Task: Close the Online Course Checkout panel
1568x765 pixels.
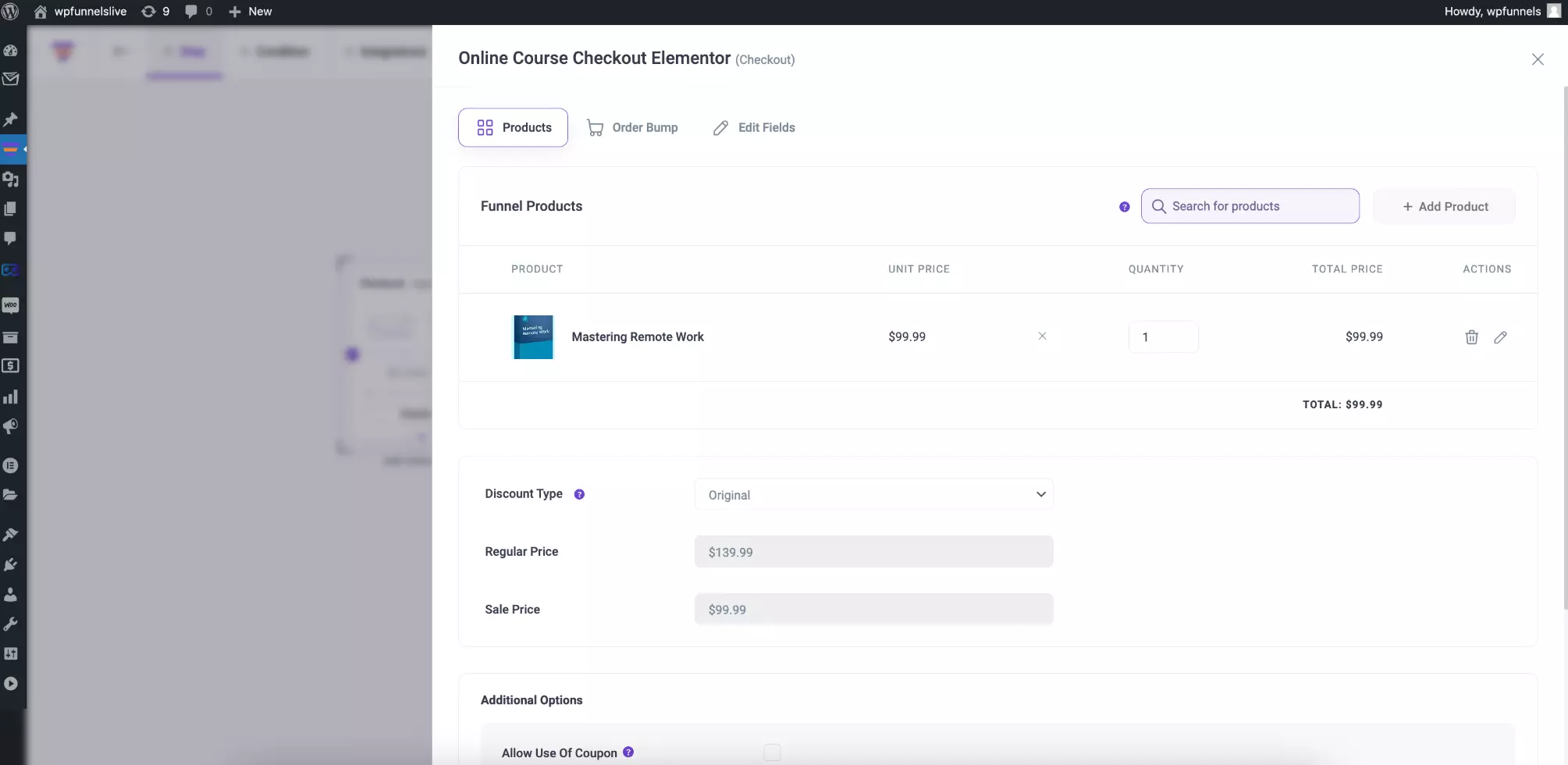Action: point(1538,59)
